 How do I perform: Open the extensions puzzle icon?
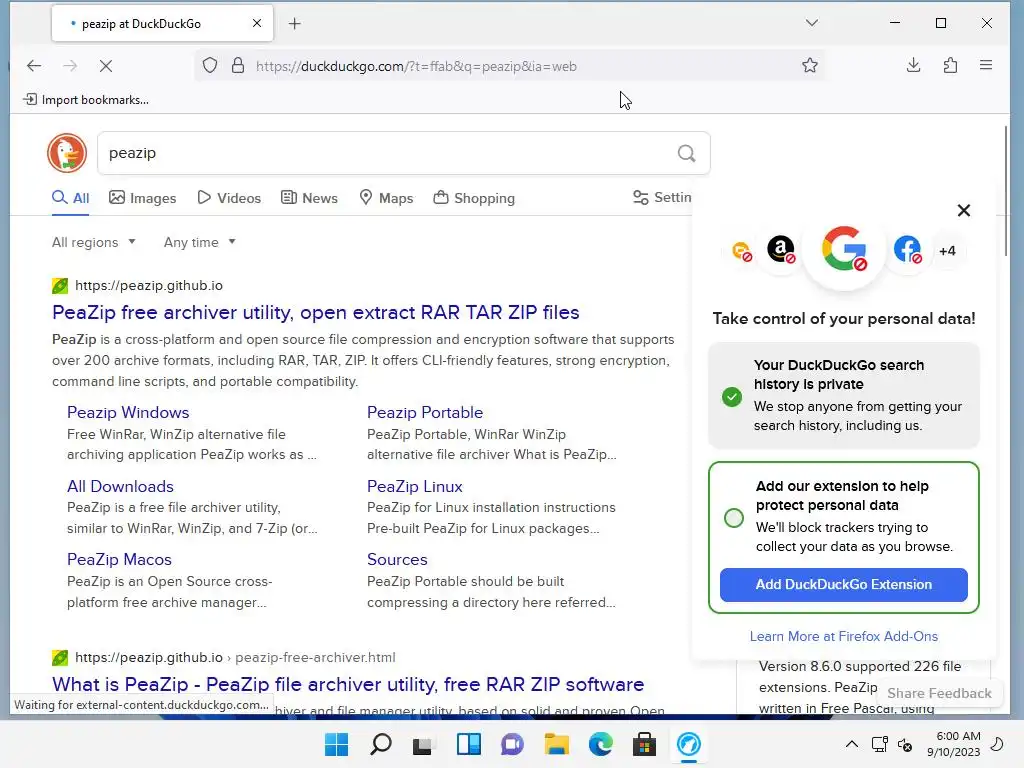coord(950,65)
